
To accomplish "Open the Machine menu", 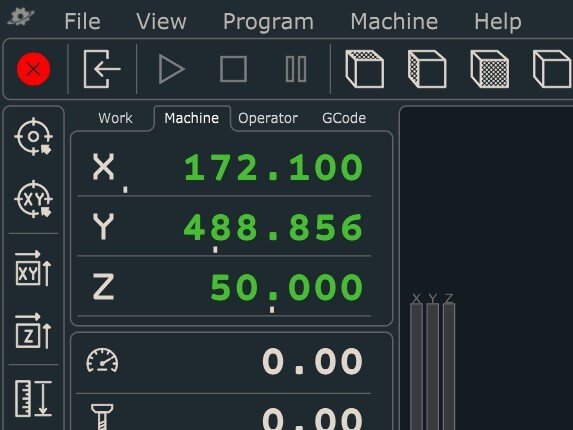I will click(394, 21).
